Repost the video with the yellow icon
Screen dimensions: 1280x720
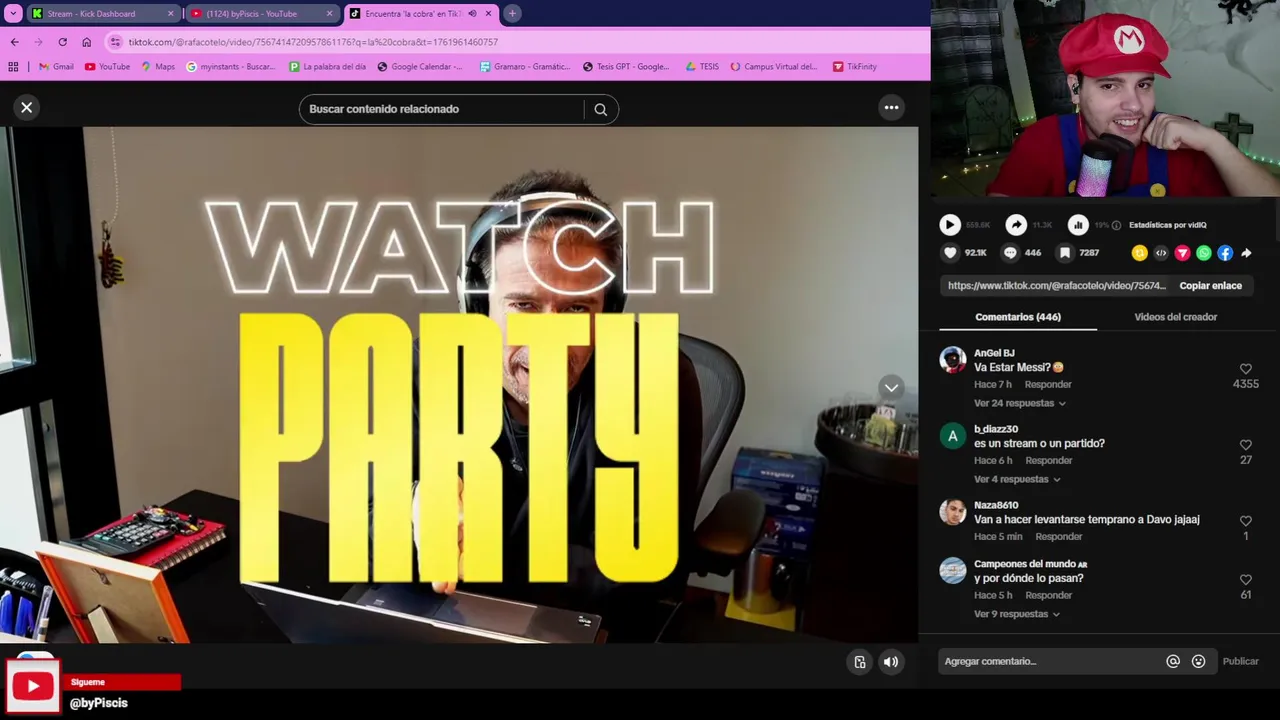(x=1139, y=253)
